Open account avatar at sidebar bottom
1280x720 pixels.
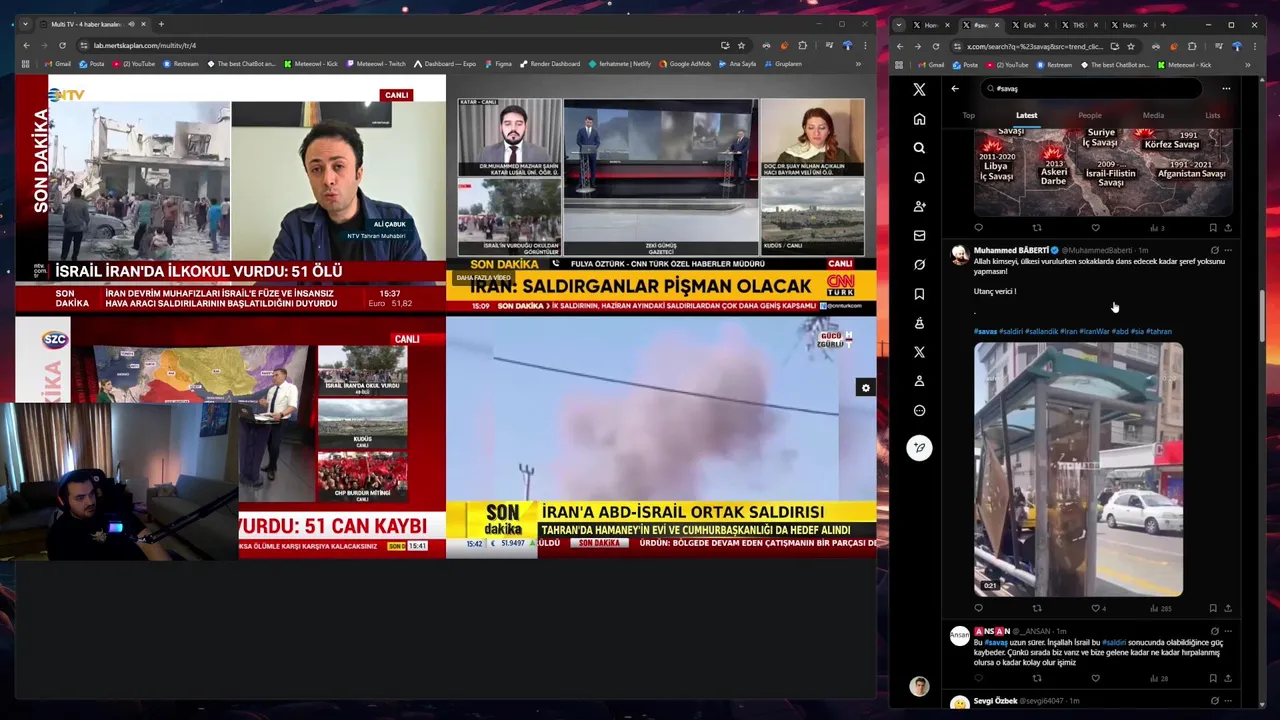click(x=919, y=686)
